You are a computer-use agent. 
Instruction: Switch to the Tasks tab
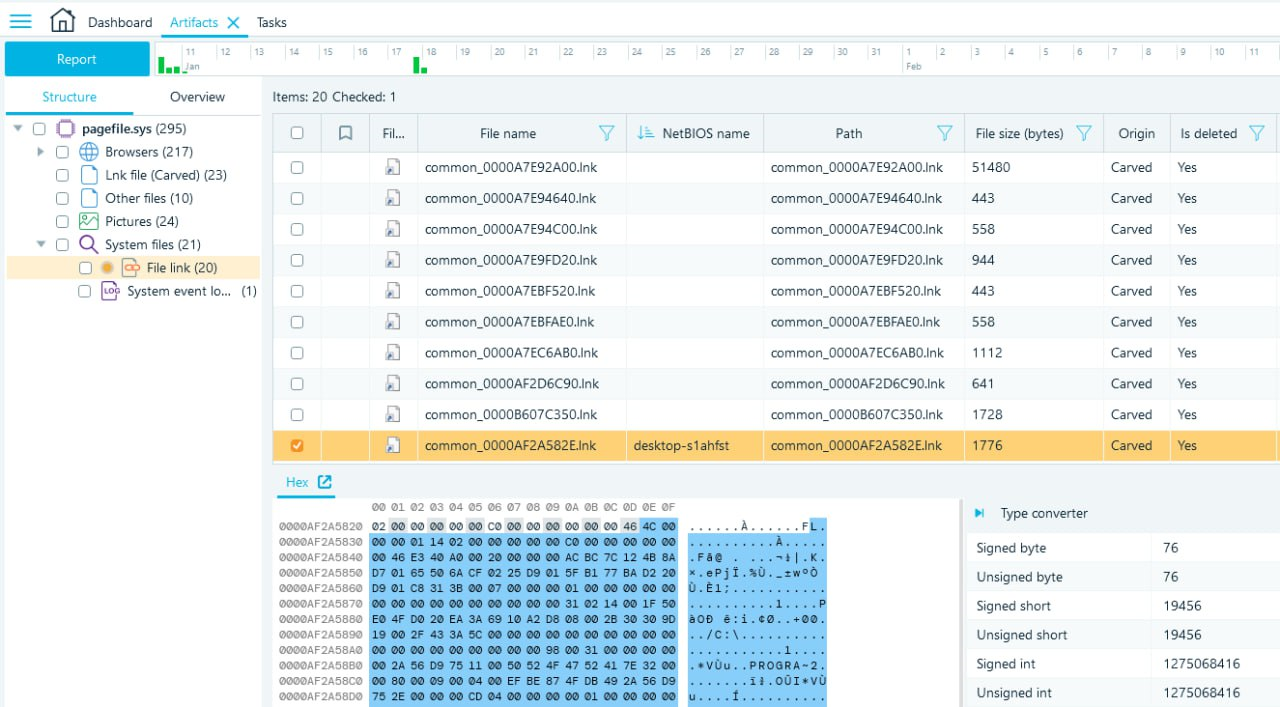click(x=271, y=22)
